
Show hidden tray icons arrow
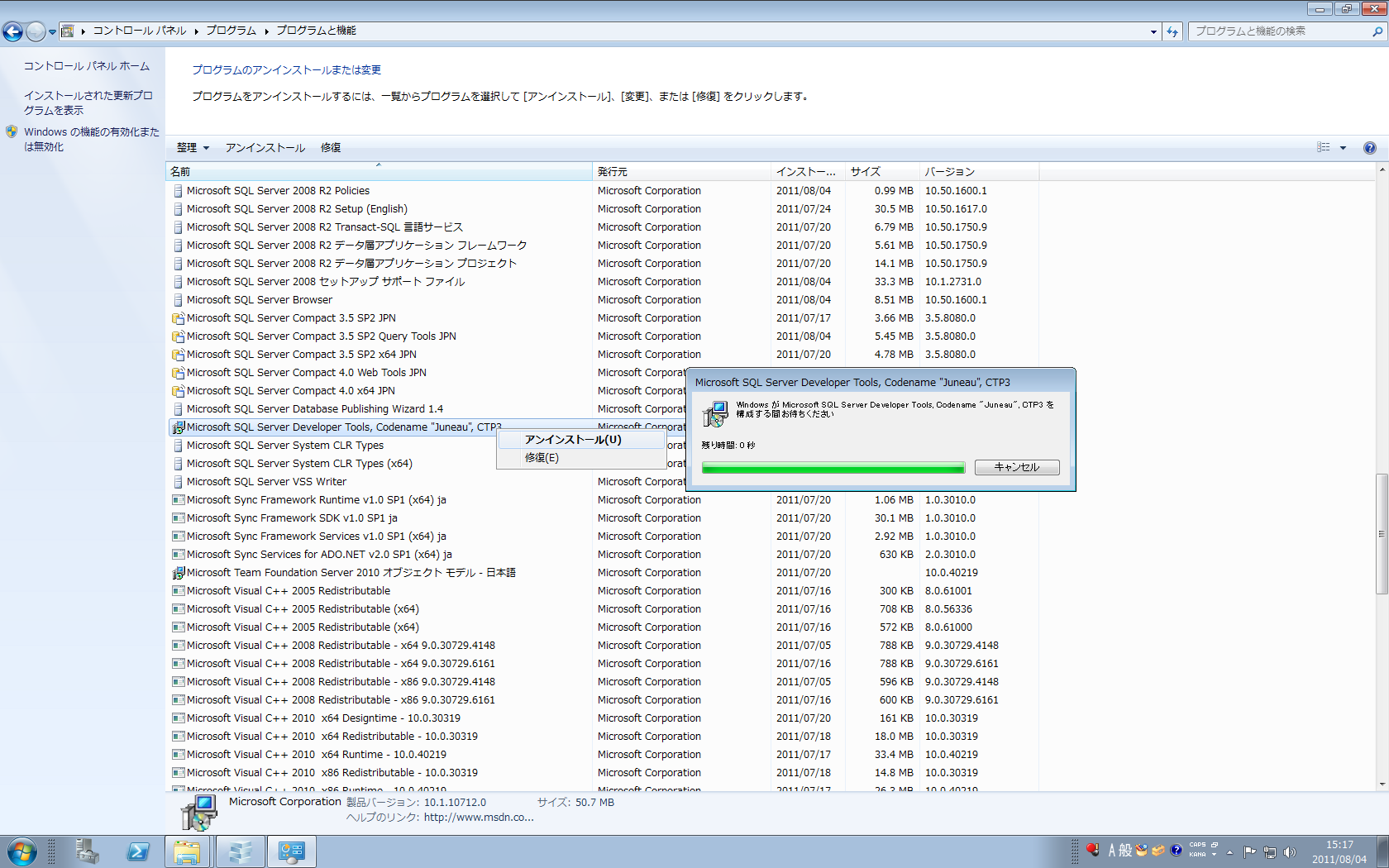(x=1229, y=851)
